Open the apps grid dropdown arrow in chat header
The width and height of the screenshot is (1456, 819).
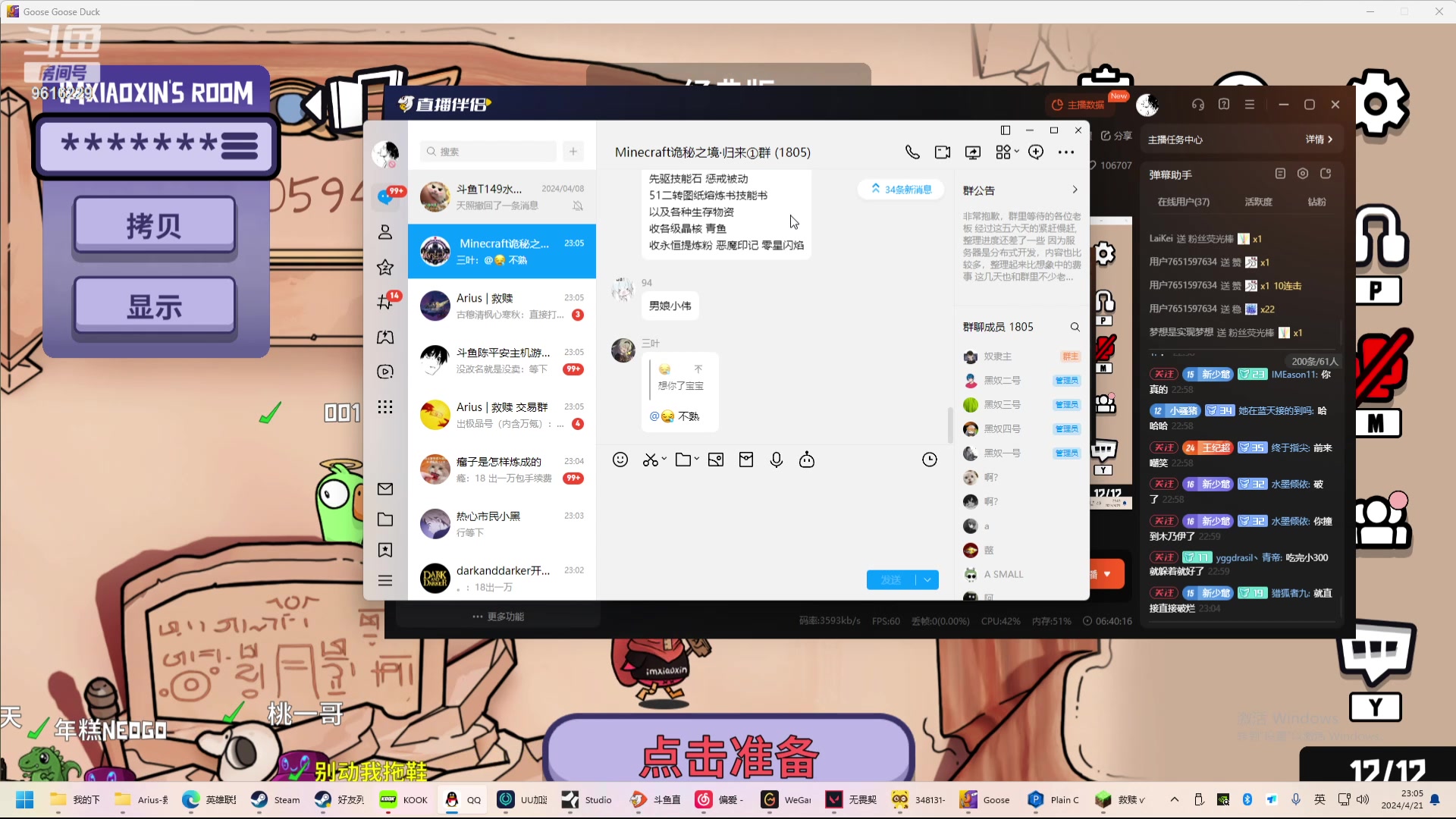[x=1017, y=152]
